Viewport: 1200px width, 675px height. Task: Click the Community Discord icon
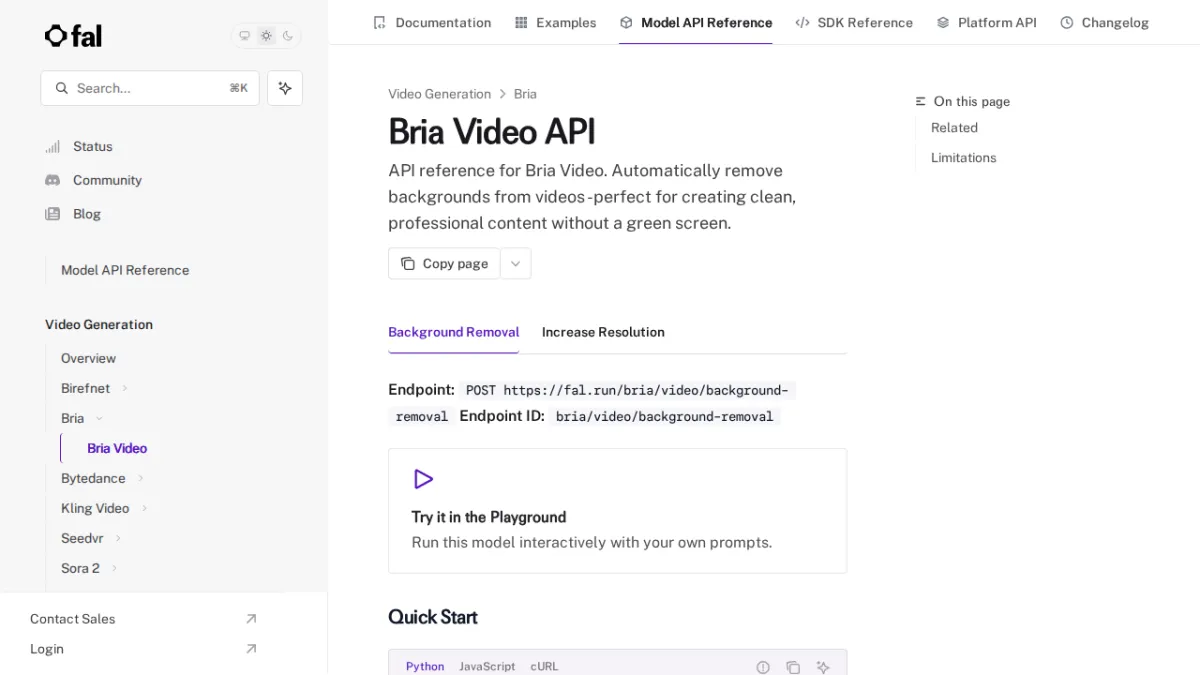pos(53,180)
